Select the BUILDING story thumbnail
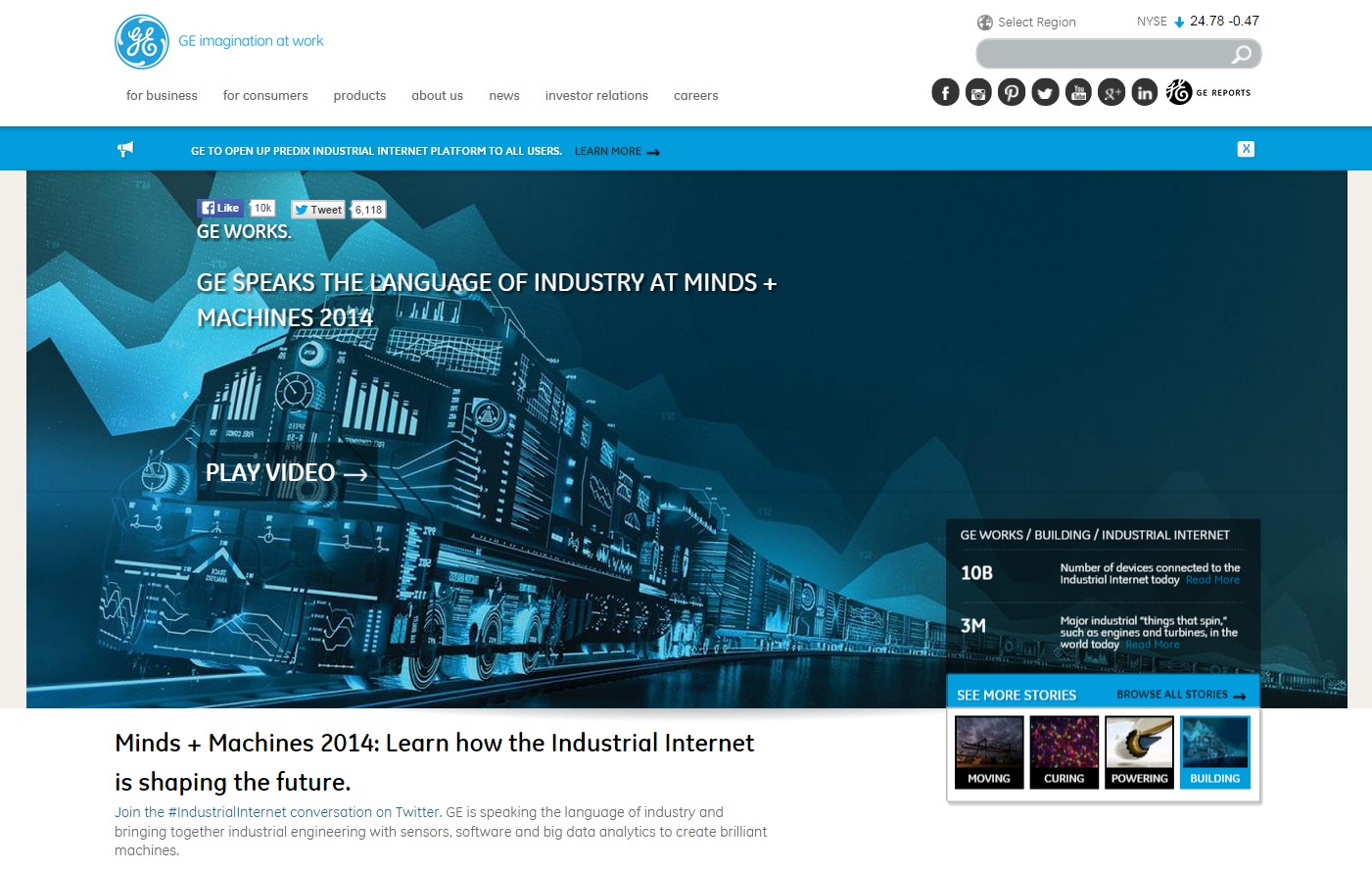Screen dimensions: 1372x869 1214,750
